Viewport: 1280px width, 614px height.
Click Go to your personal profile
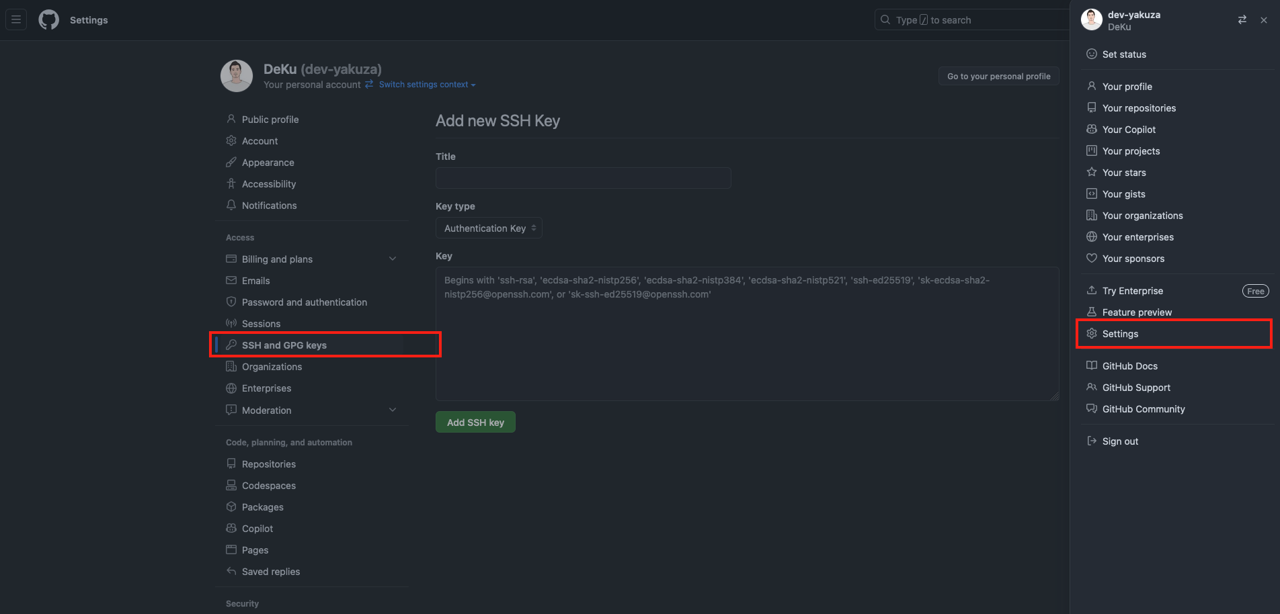(998, 75)
